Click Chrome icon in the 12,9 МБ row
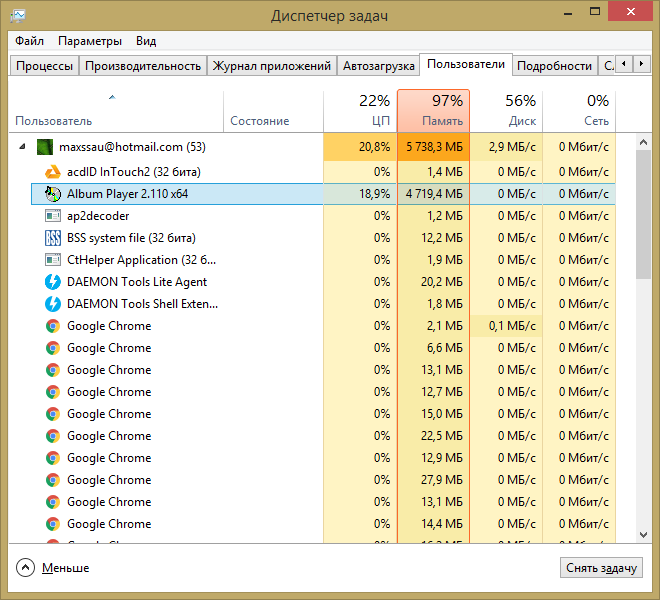Screen dimensions: 660x600 point(53,458)
